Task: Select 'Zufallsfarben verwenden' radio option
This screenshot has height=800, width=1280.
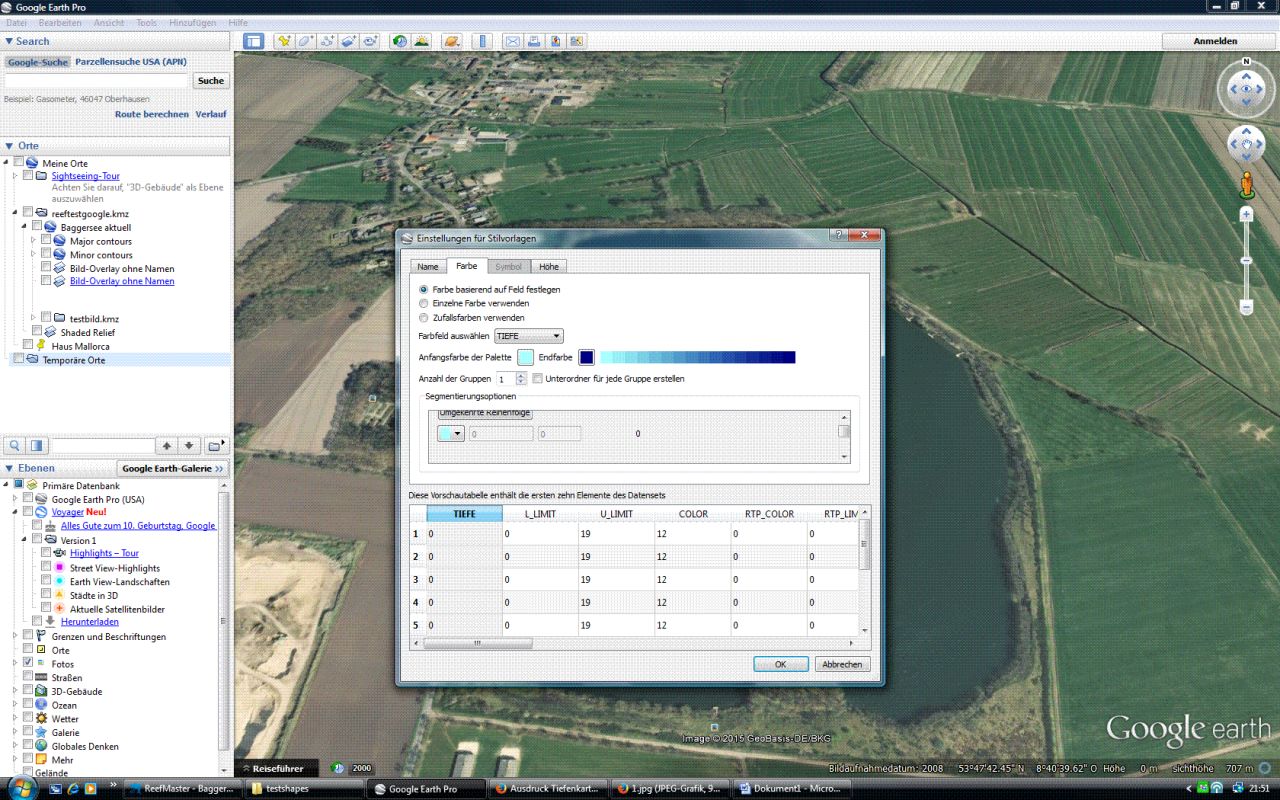Action: click(424, 317)
